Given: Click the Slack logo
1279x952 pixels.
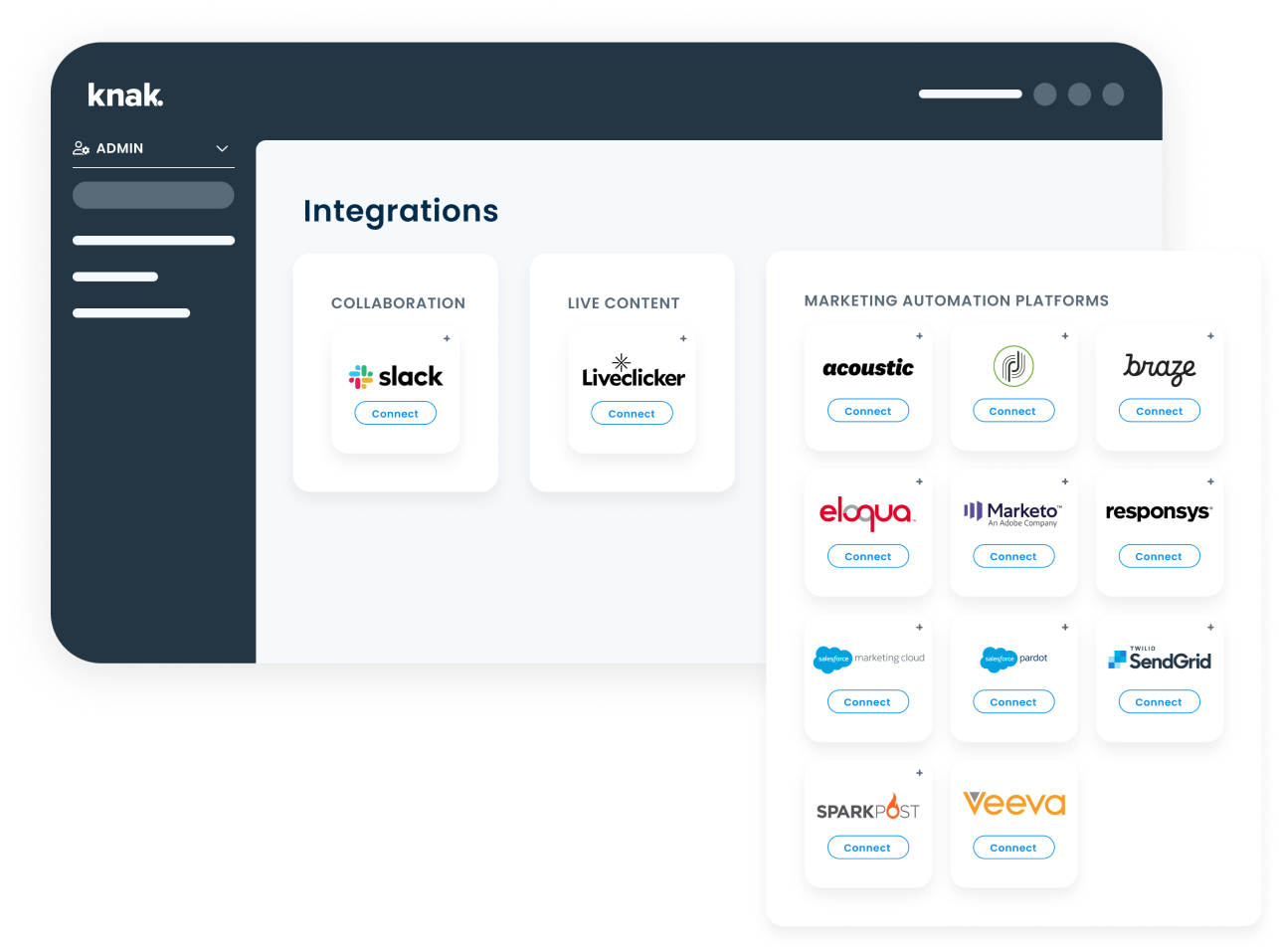Looking at the screenshot, I should (396, 376).
